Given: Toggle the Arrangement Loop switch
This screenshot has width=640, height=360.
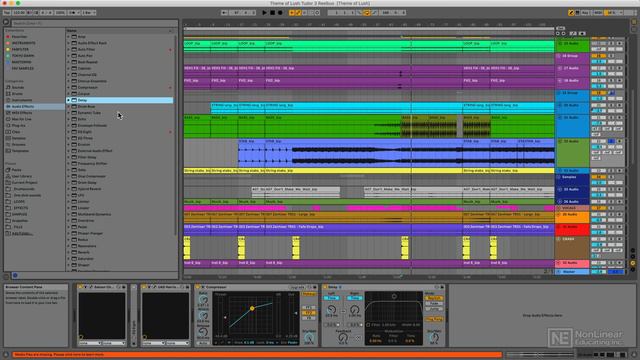Looking at the screenshot, I should pos(367,13).
